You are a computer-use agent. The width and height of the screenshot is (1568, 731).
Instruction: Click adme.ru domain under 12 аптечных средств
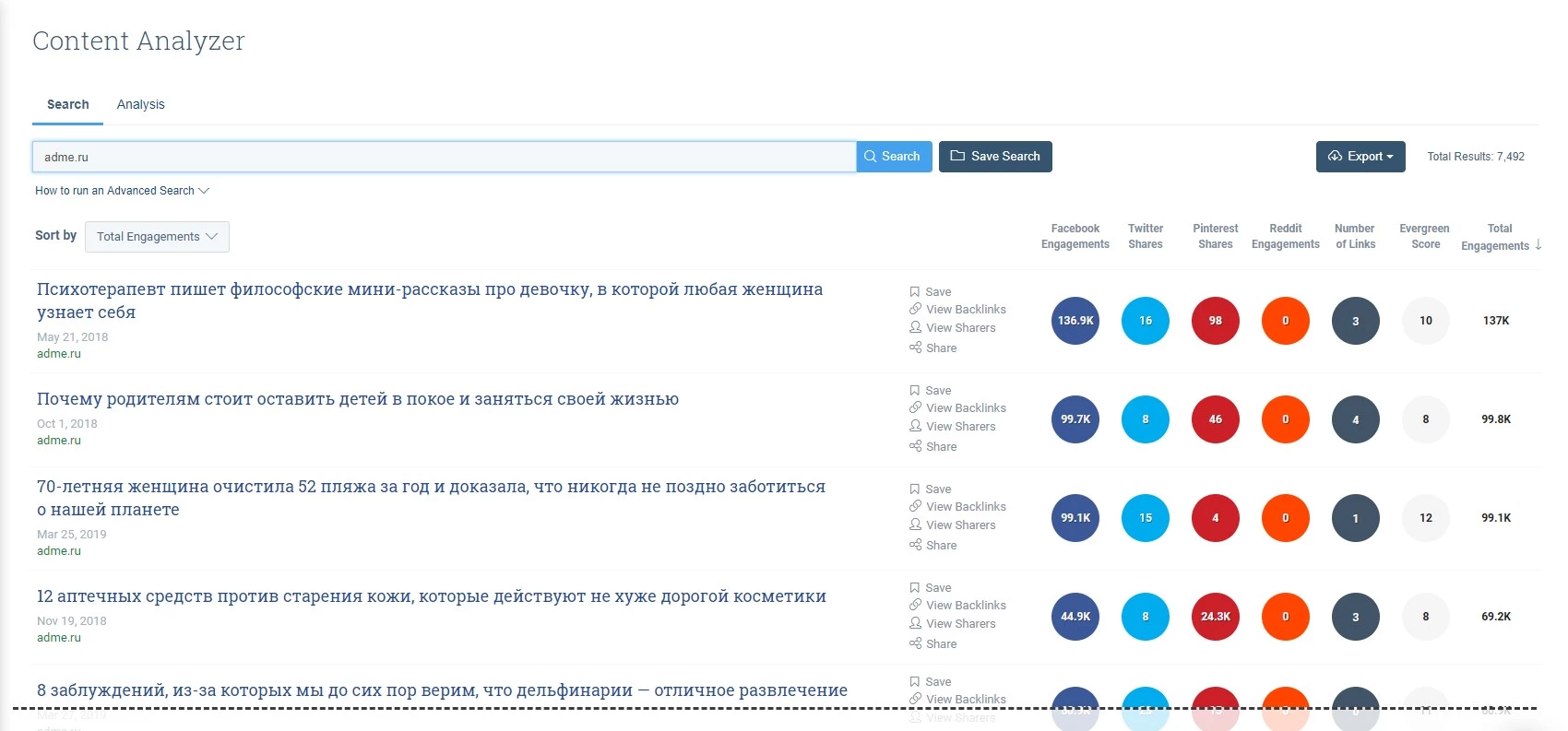tap(59, 638)
